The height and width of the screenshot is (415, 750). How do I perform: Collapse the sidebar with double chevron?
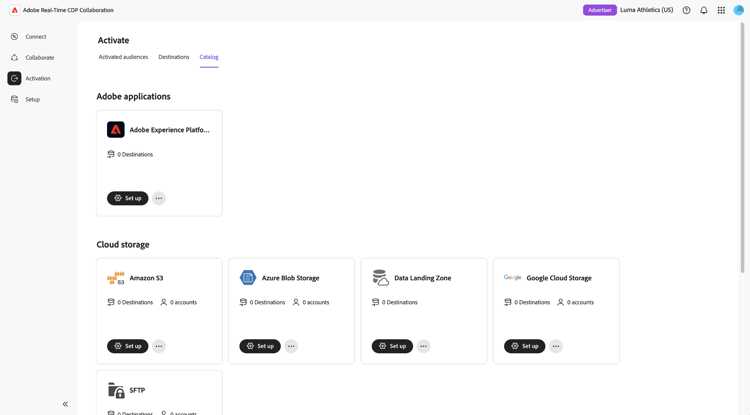click(65, 404)
